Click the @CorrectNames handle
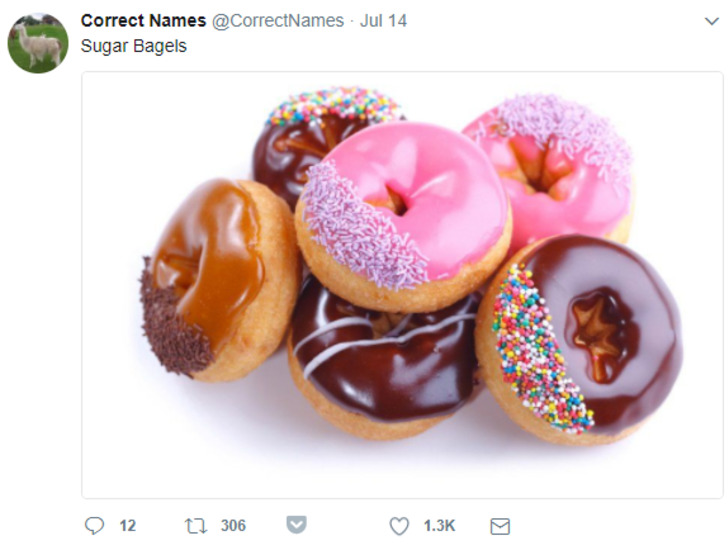Viewport: 728px width, 550px height. [x=278, y=21]
